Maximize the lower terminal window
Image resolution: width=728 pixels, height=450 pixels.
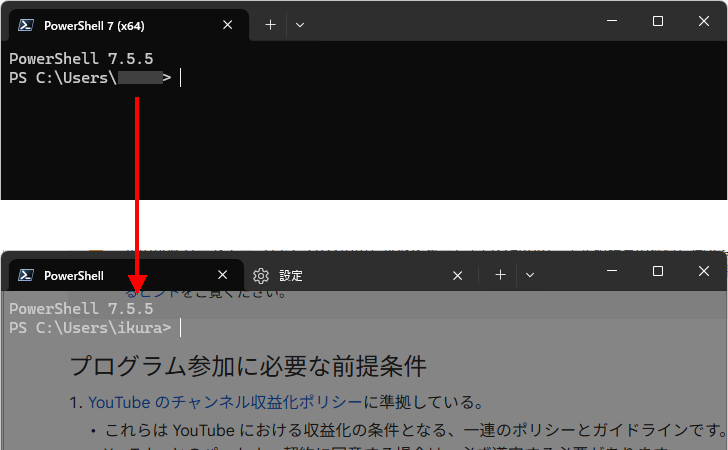(x=658, y=271)
